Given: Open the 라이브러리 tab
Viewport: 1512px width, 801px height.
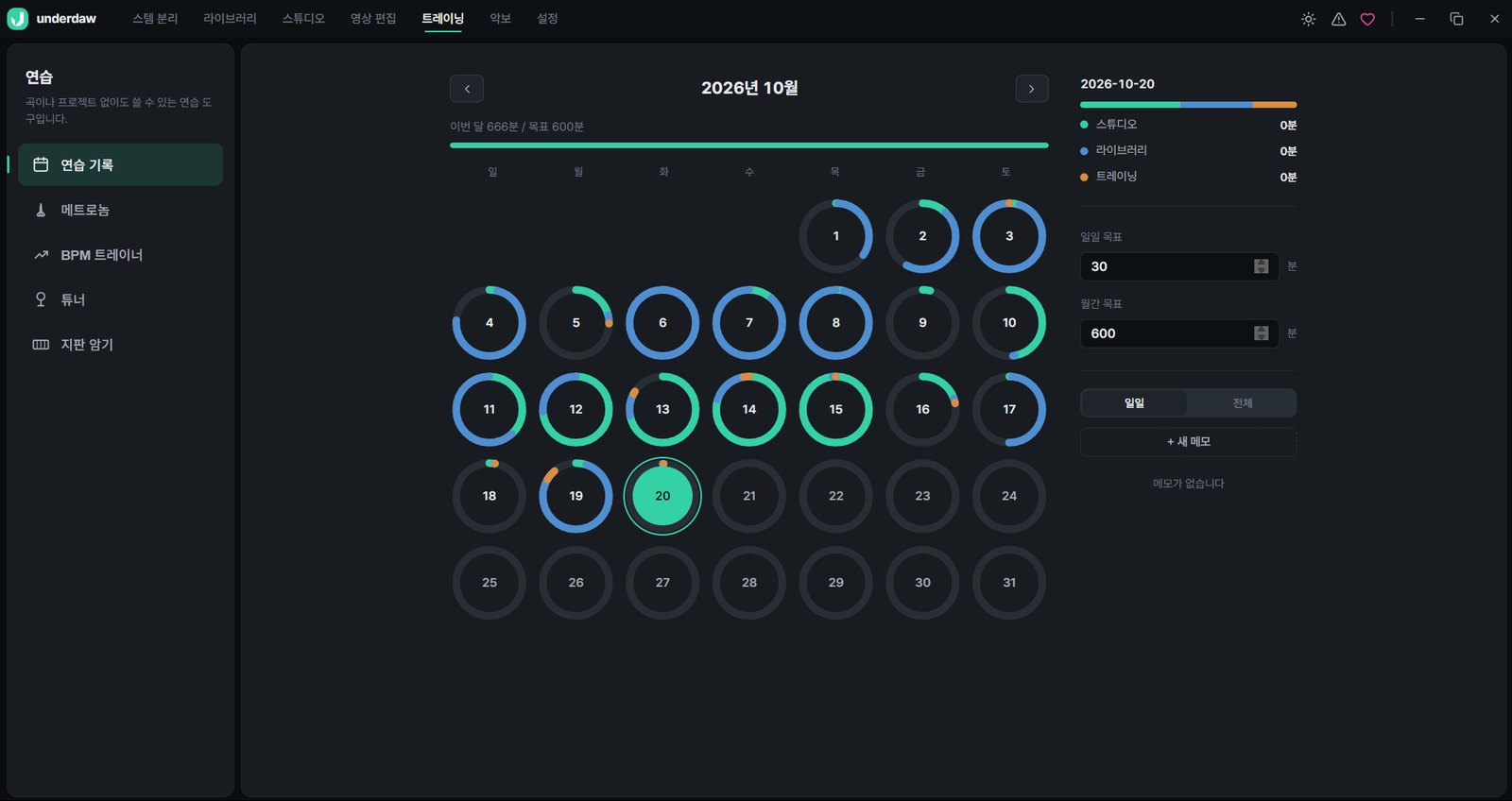Looking at the screenshot, I should tap(230, 19).
